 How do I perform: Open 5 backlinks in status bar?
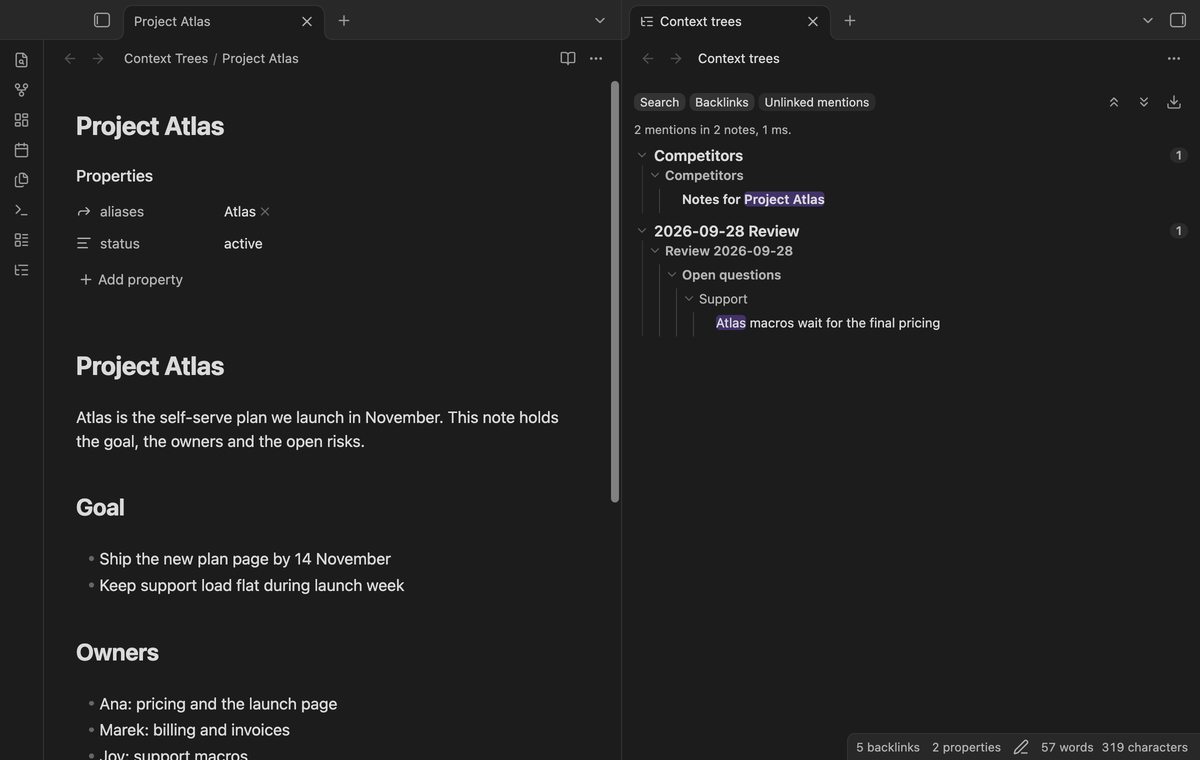888,747
